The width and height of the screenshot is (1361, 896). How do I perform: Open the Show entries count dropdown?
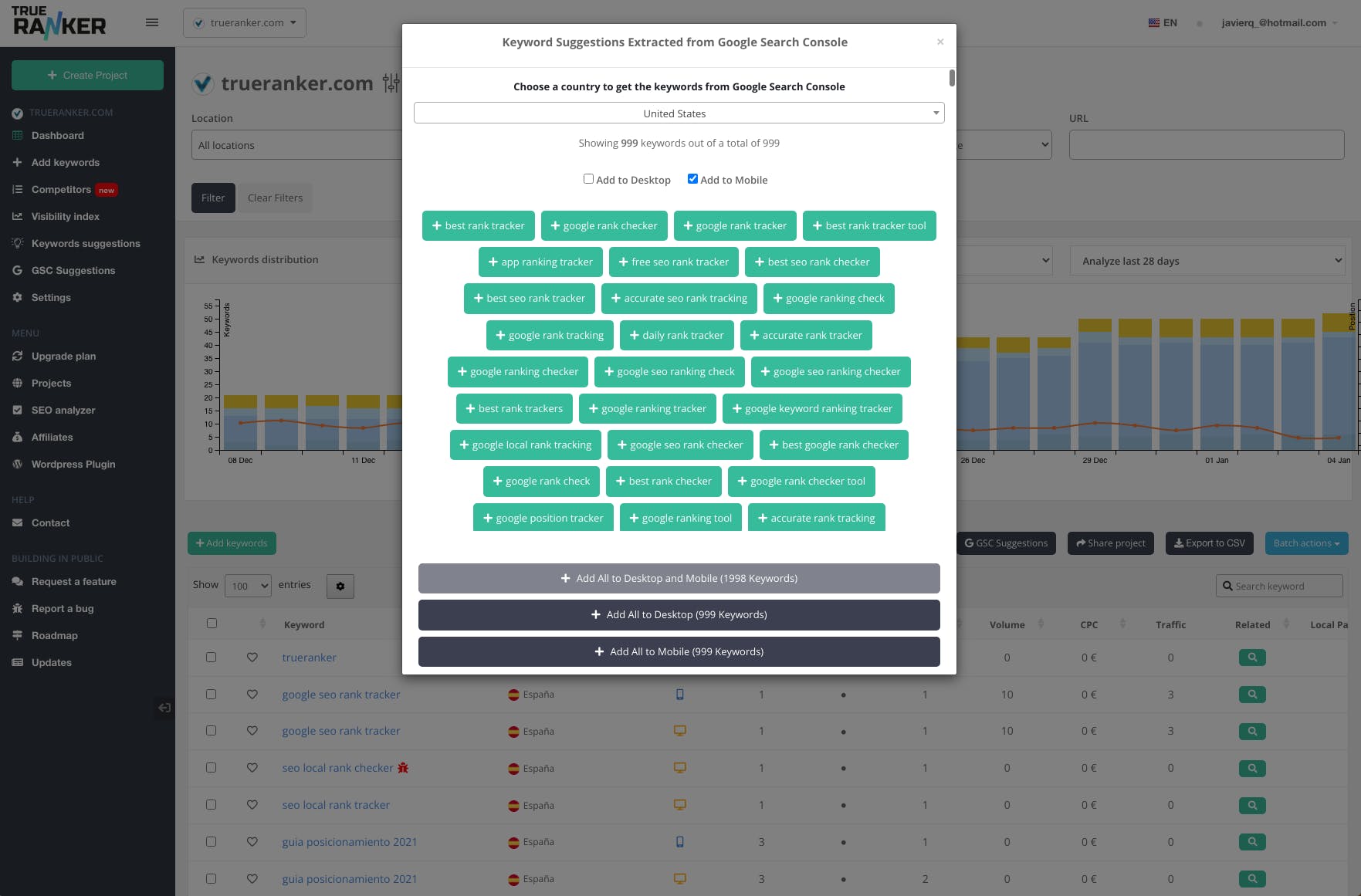(248, 586)
